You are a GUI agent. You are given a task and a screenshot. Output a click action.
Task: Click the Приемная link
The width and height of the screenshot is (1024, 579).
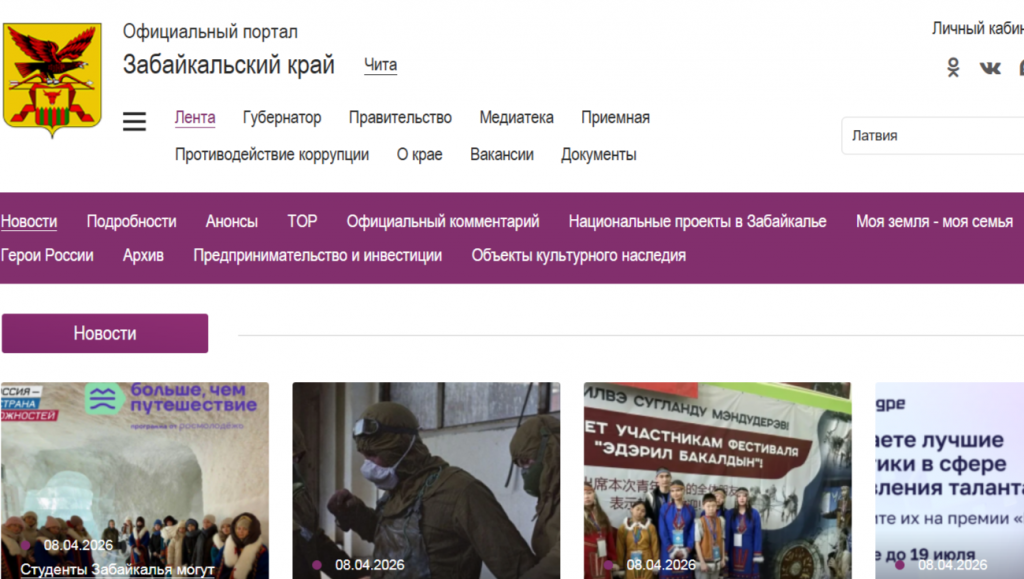click(x=615, y=118)
